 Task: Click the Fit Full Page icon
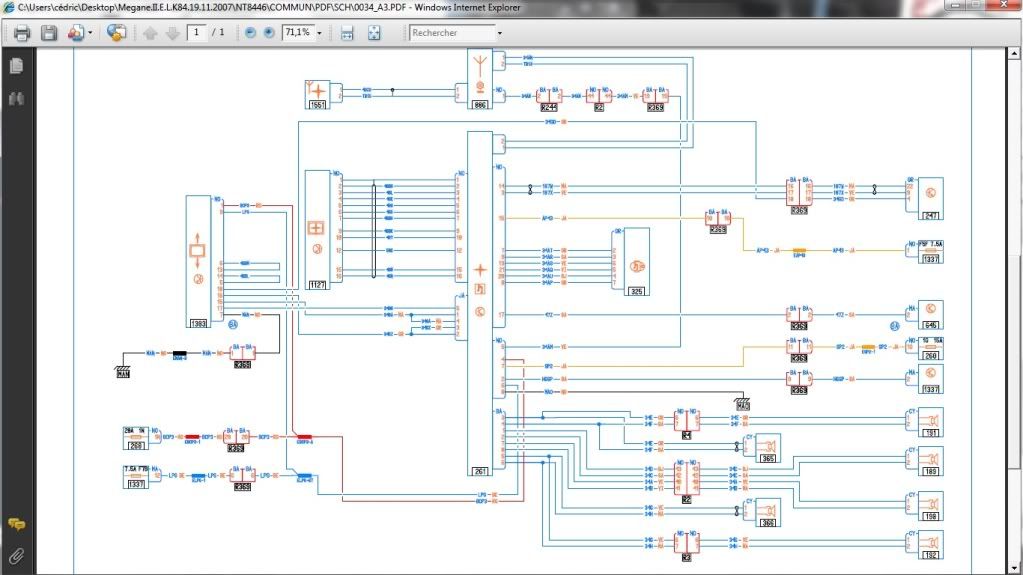click(x=374, y=33)
